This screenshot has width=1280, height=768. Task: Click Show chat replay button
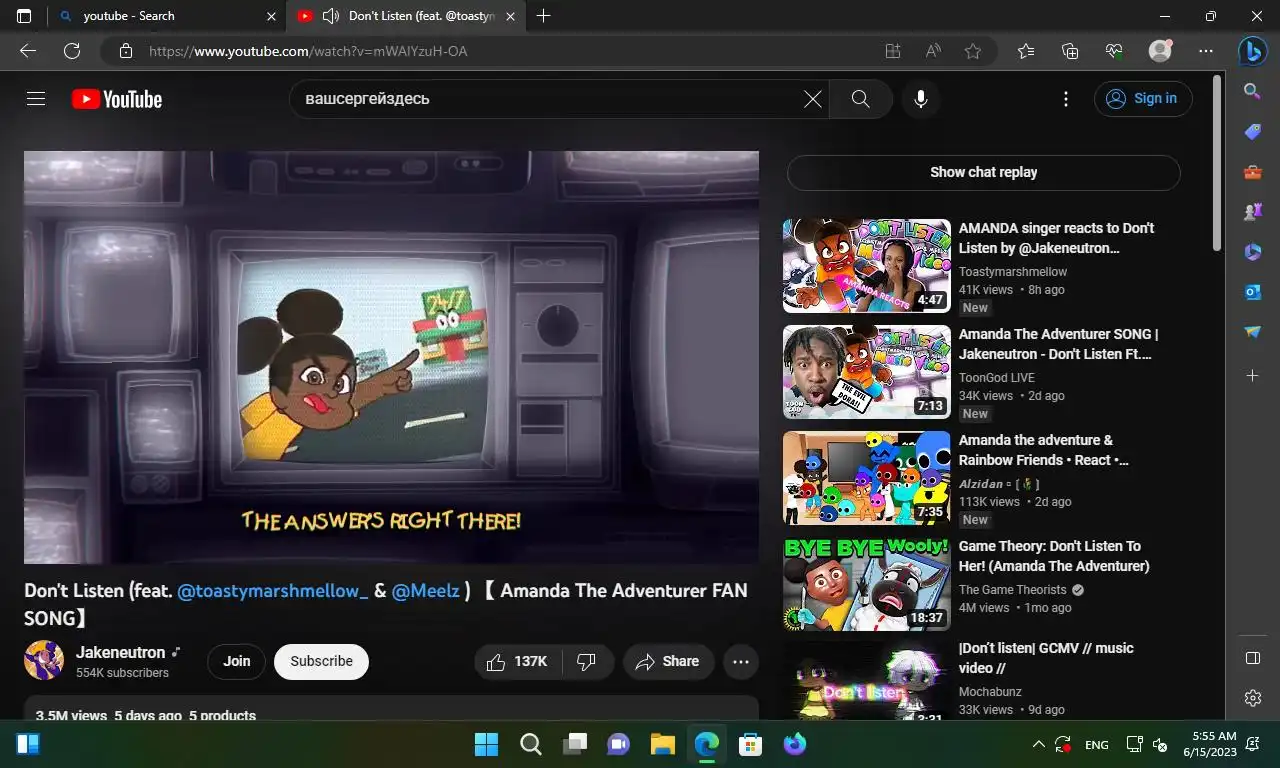(x=984, y=172)
